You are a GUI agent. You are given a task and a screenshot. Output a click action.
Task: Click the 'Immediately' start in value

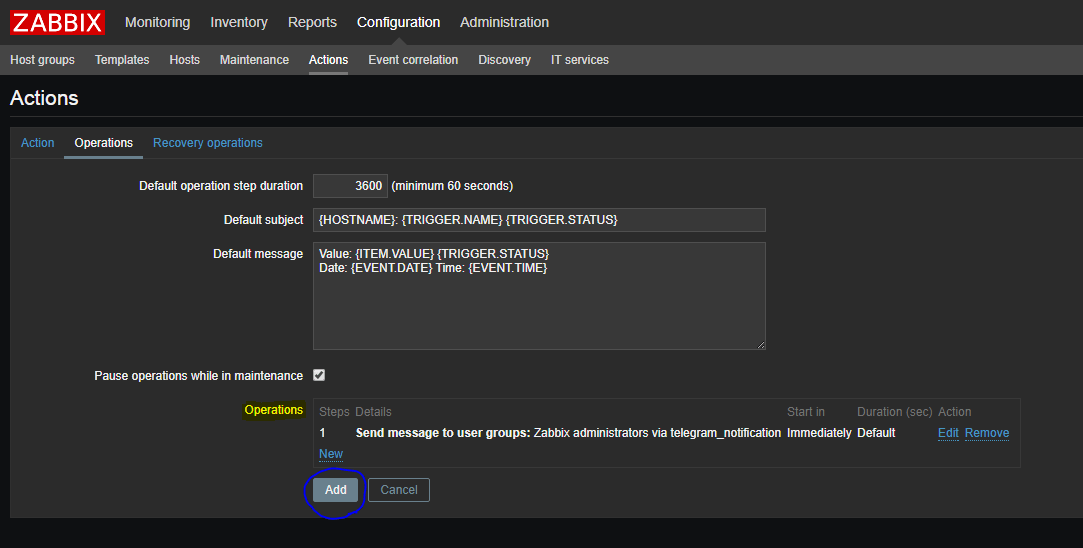coord(819,433)
